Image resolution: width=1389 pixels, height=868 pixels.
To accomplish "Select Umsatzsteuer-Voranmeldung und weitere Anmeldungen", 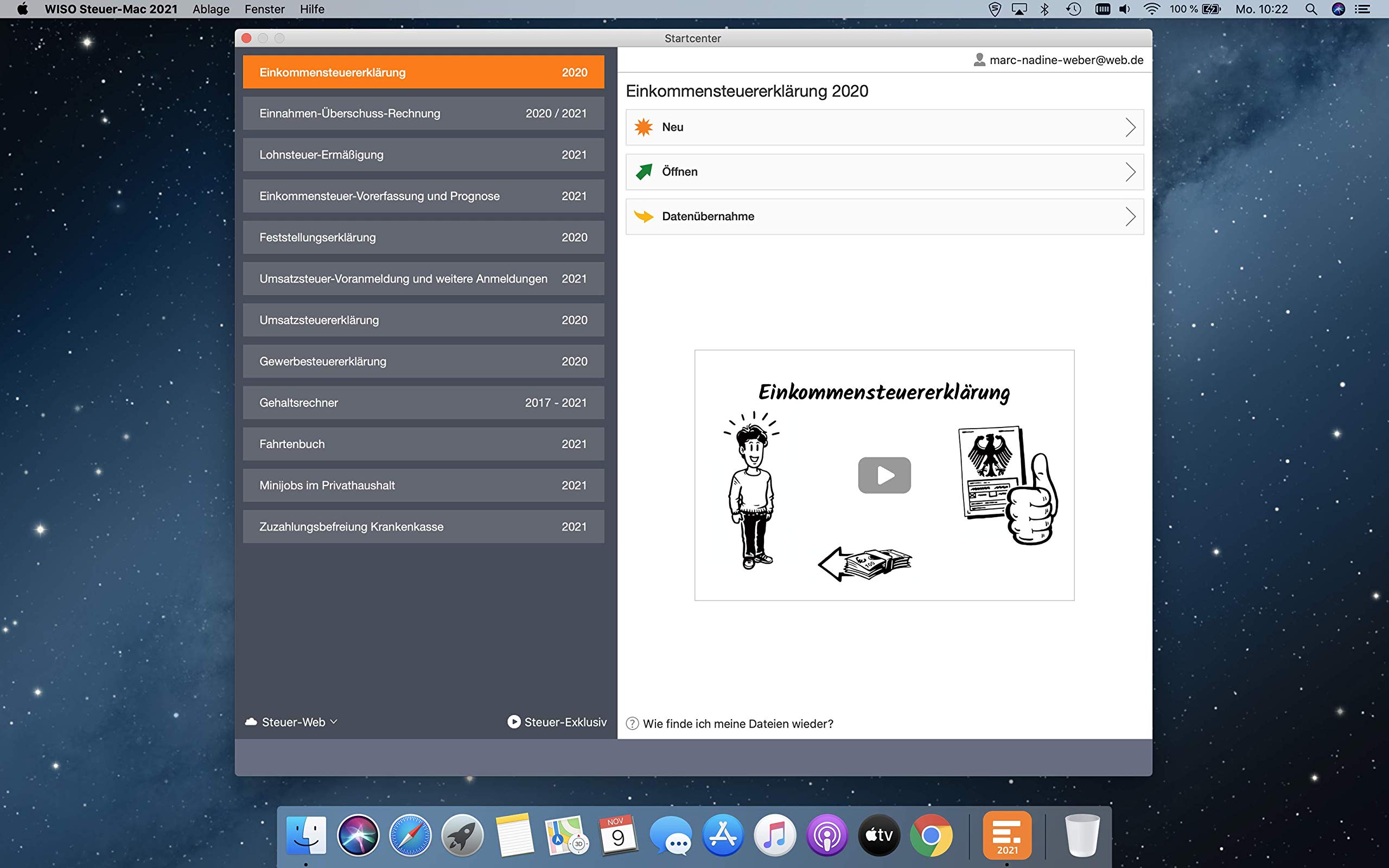I will [x=424, y=279].
